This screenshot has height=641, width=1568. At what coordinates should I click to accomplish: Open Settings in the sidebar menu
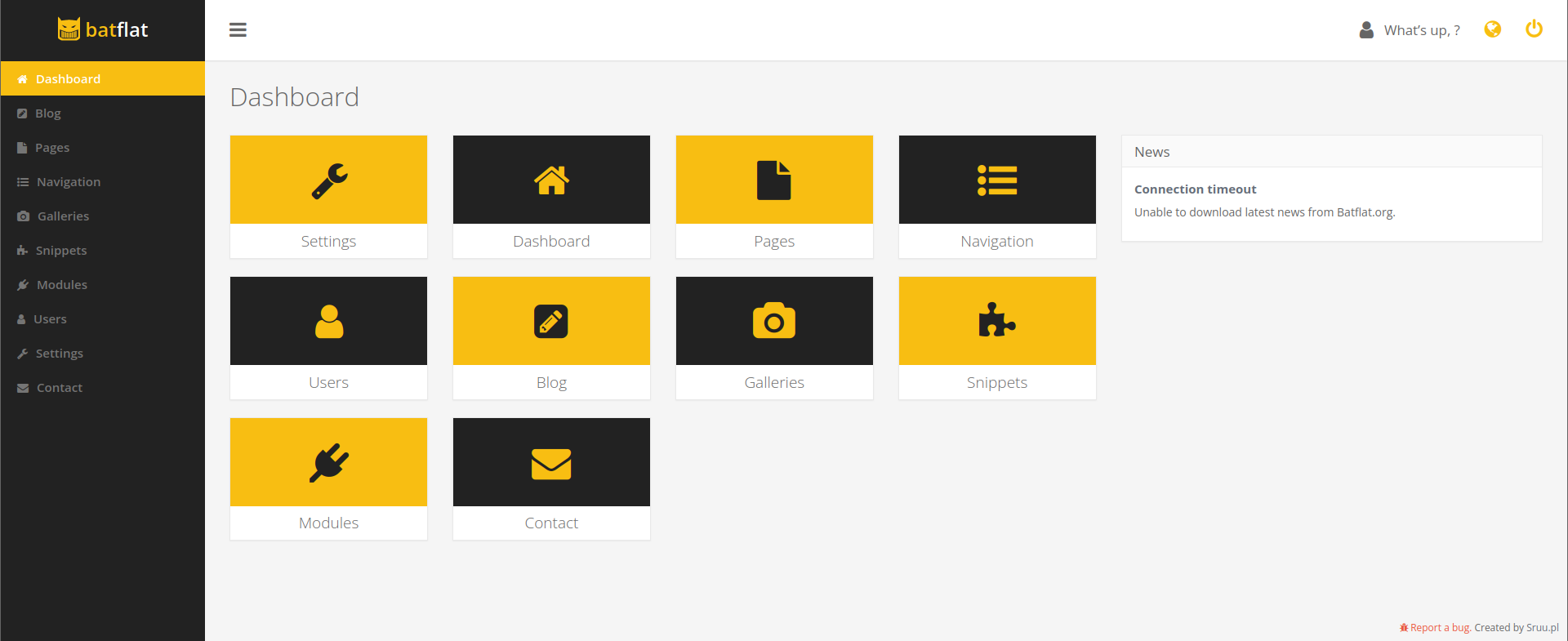pos(103,353)
